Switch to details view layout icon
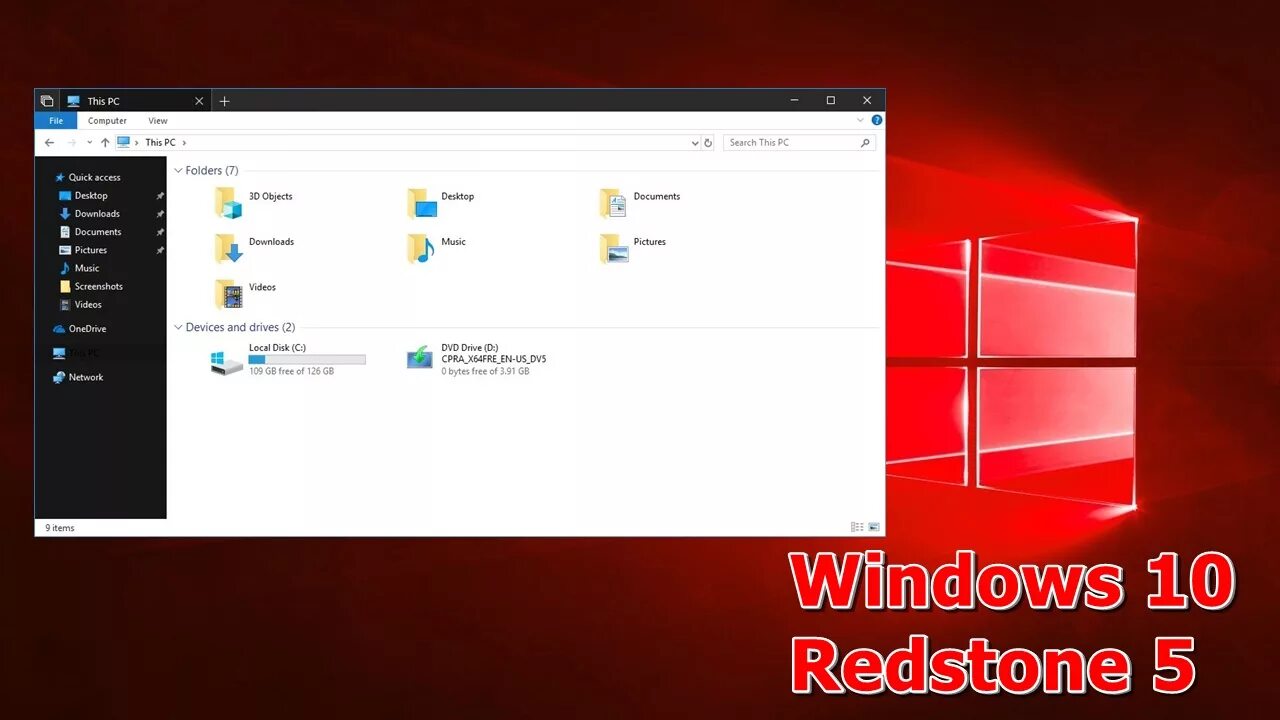Image resolution: width=1280 pixels, height=720 pixels. [x=857, y=527]
